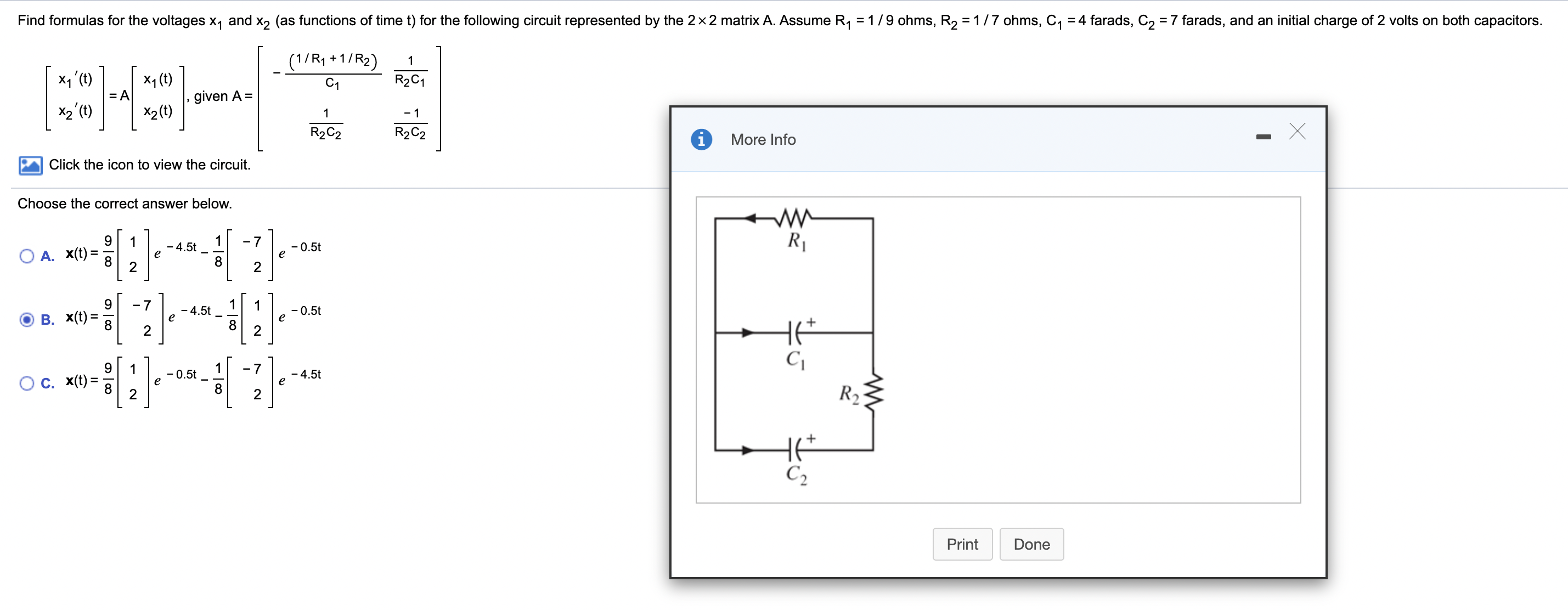Open the circuit viewer via the picture icon
Image resolution: width=1568 pixels, height=610 pixels.
click(31, 165)
